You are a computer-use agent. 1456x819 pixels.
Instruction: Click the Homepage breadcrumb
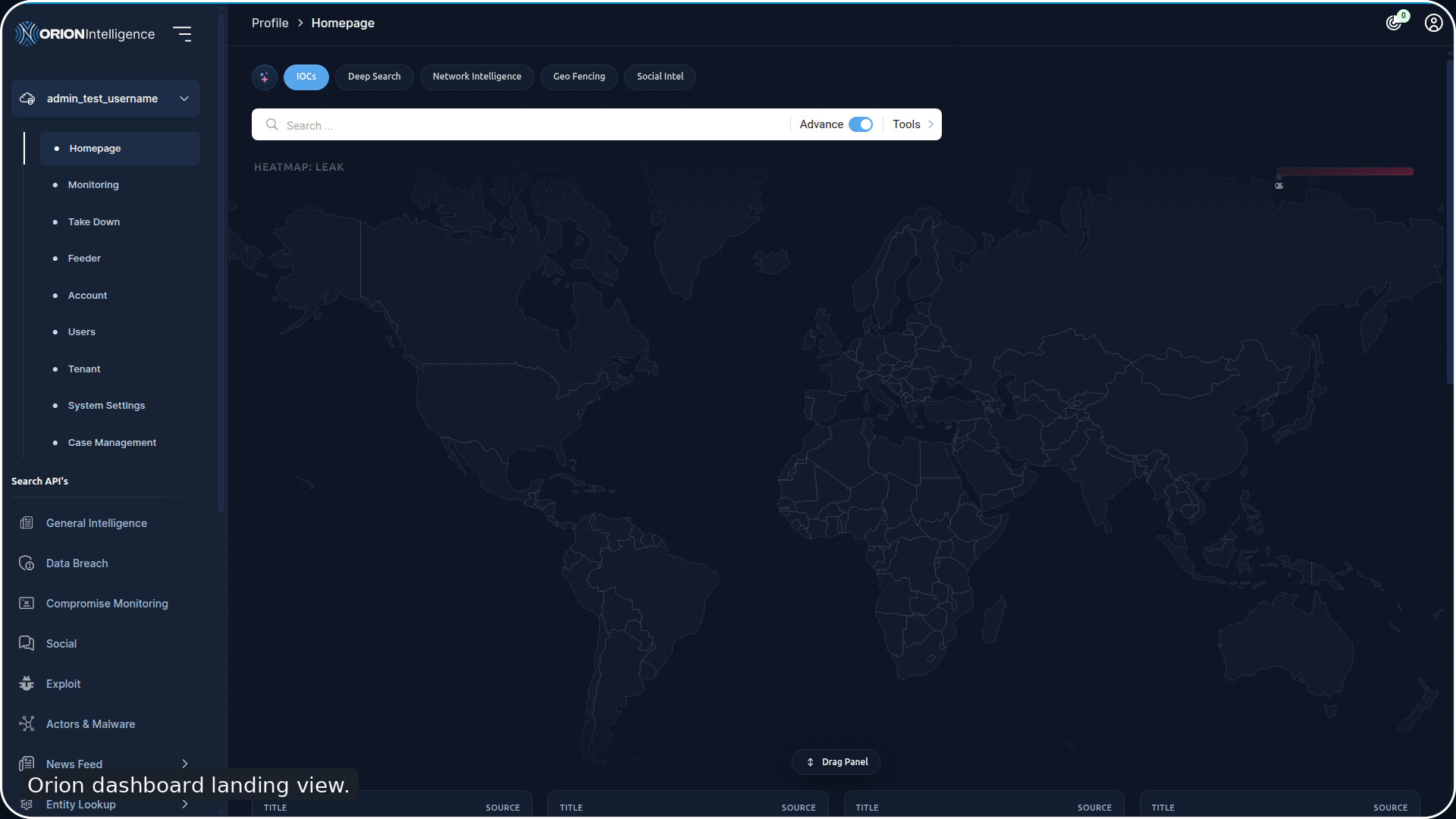coord(343,23)
